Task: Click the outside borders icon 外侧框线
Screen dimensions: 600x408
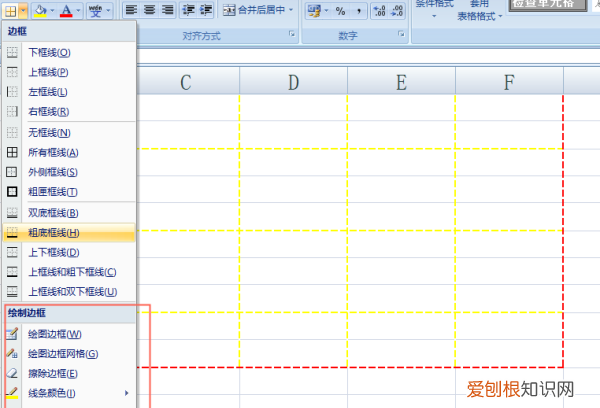Action: click(x=13, y=172)
